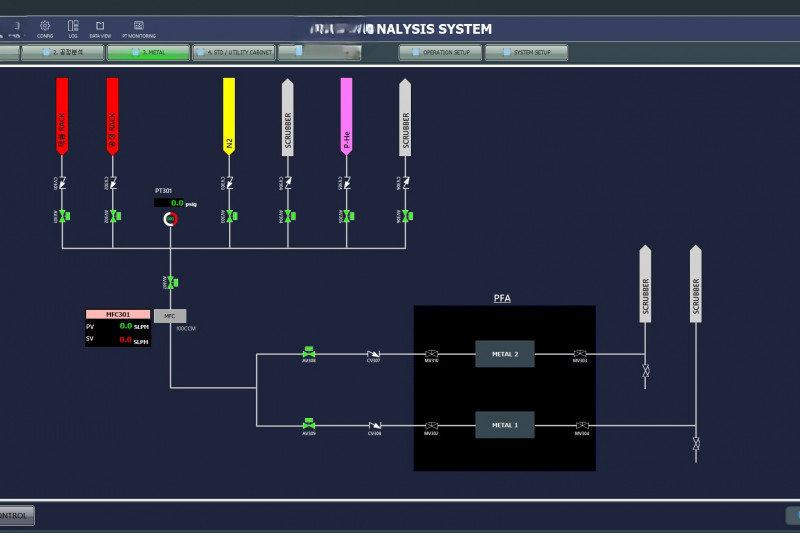Select the METAL 2 block
This screenshot has height=533, width=800.
point(504,354)
